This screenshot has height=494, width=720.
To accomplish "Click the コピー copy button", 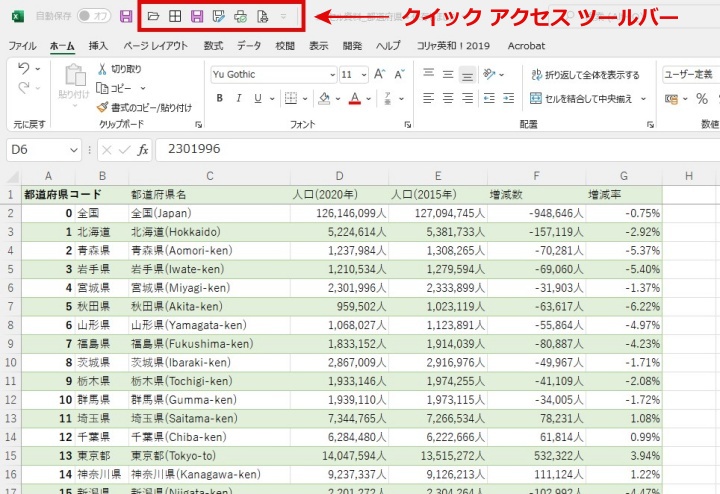I will pos(114,88).
